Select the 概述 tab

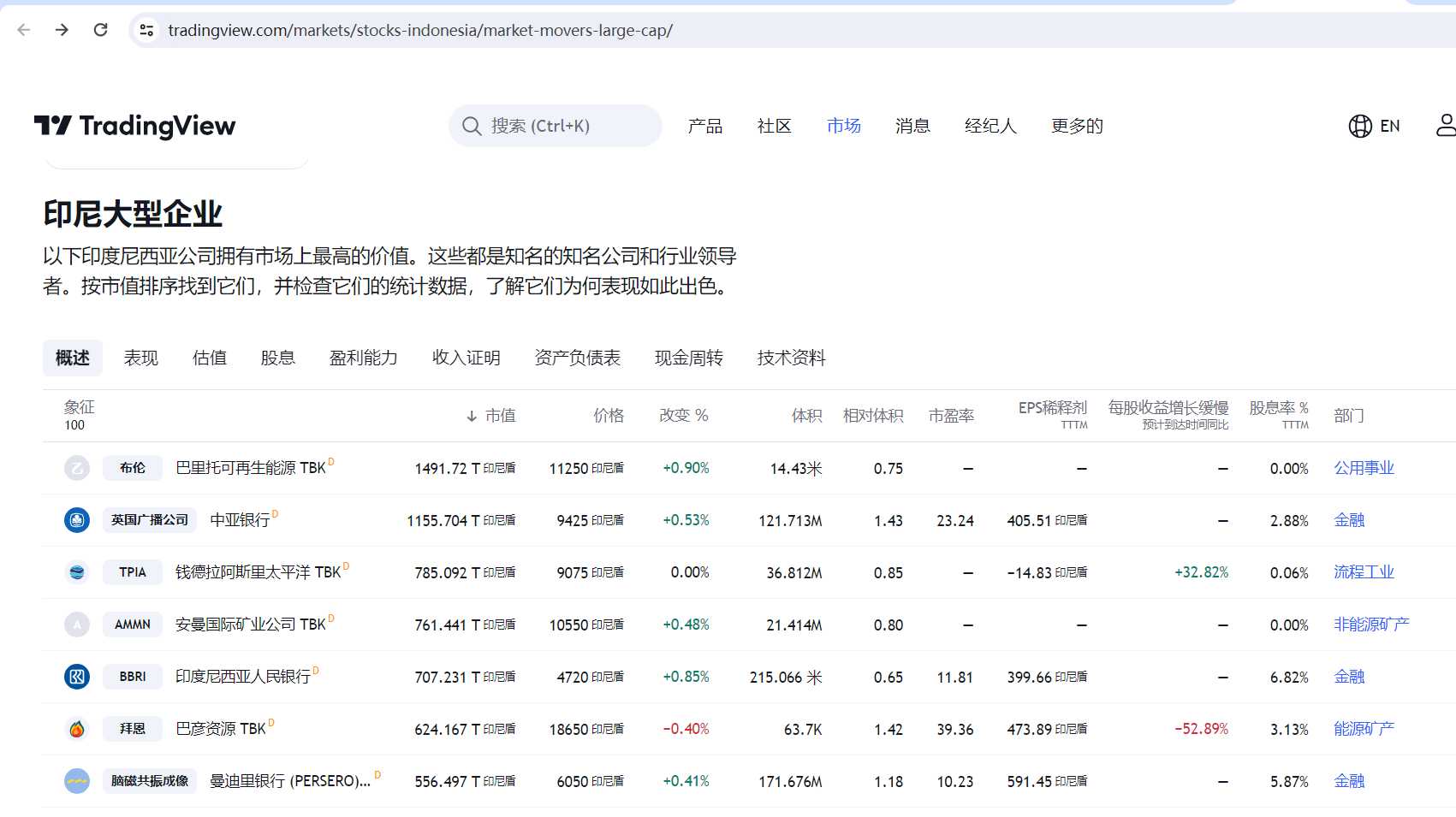pyautogui.click(x=73, y=358)
